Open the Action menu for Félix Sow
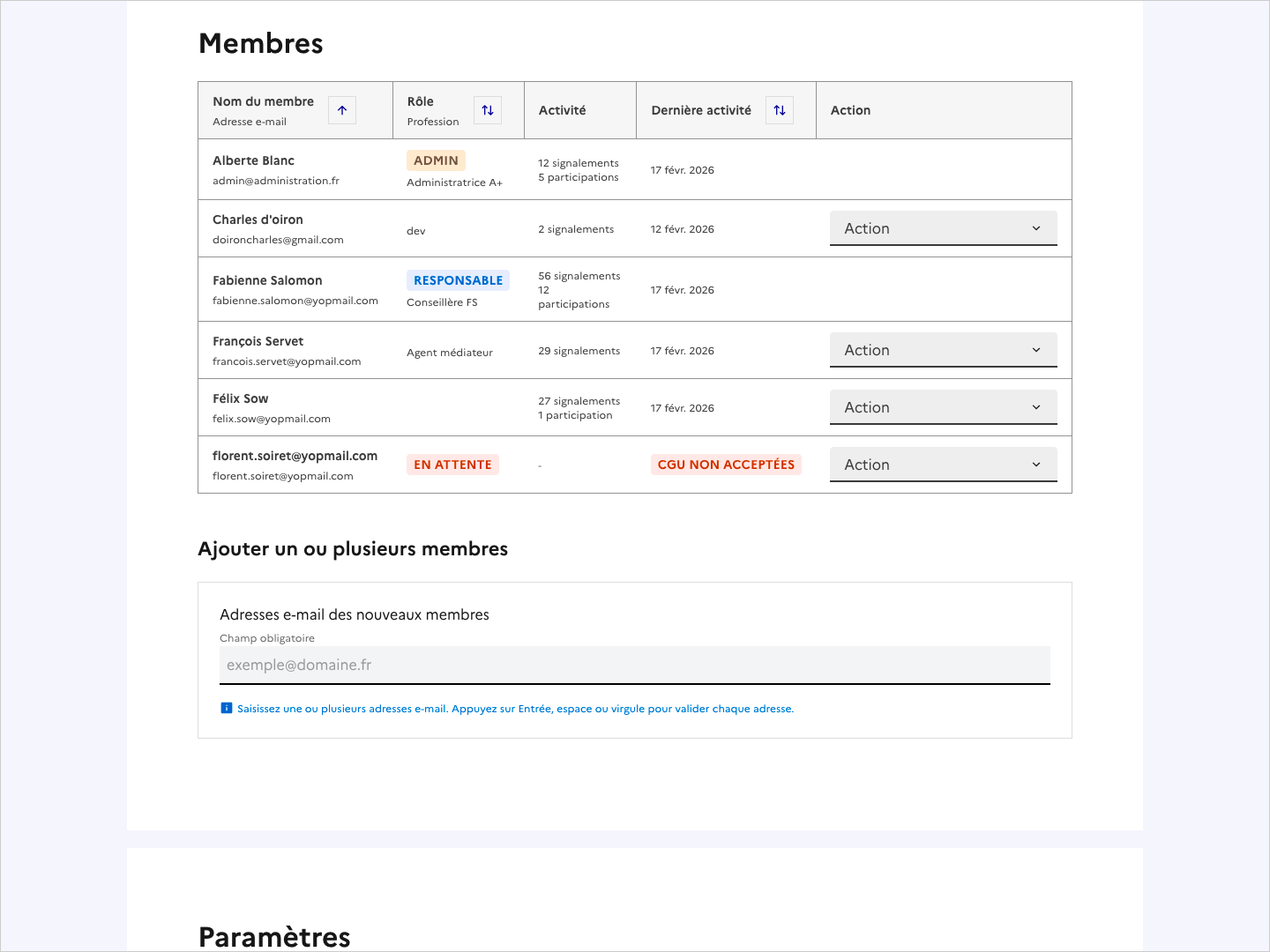The image size is (1270, 952). tap(943, 407)
